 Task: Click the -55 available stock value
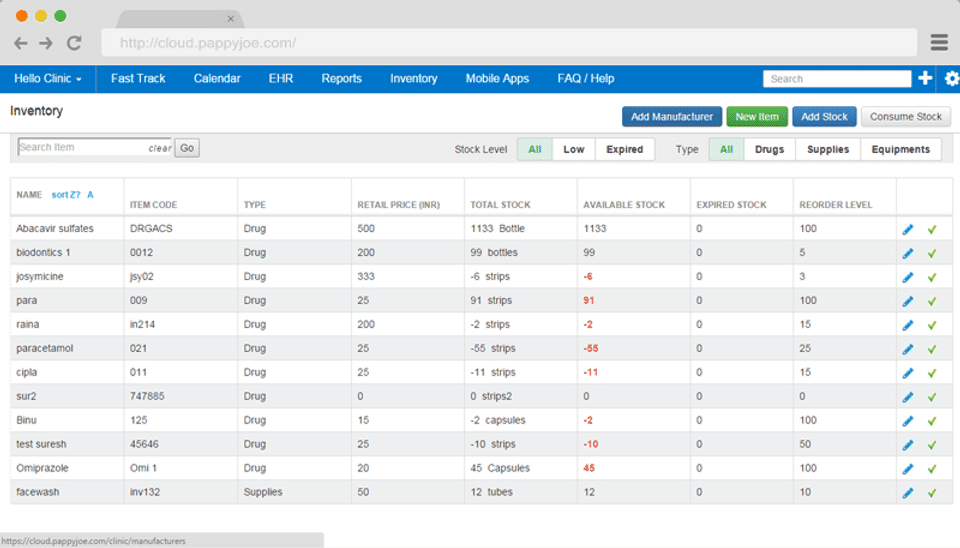tap(590, 348)
